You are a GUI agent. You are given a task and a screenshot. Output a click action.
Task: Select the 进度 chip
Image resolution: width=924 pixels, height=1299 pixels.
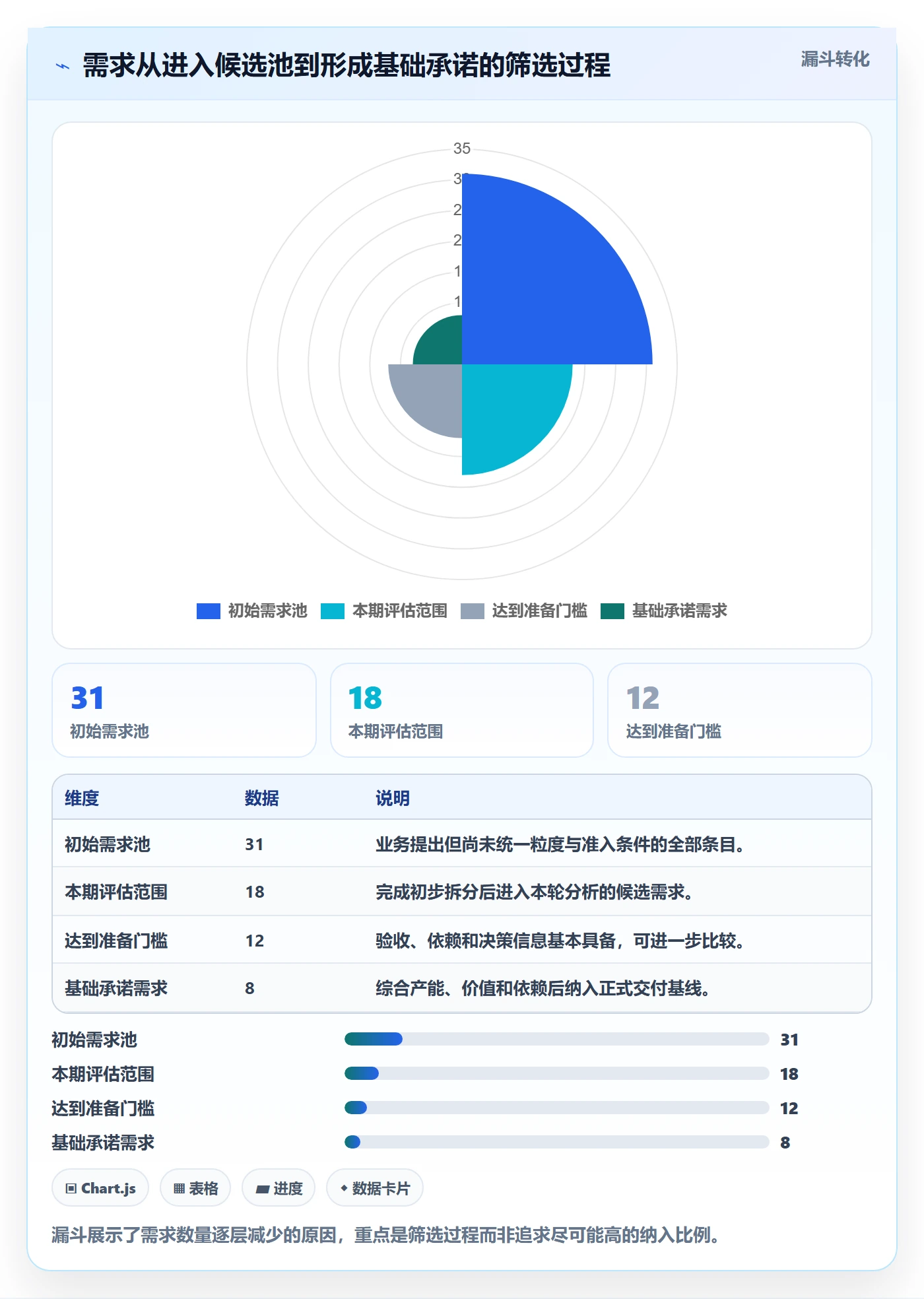pos(279,1188)
